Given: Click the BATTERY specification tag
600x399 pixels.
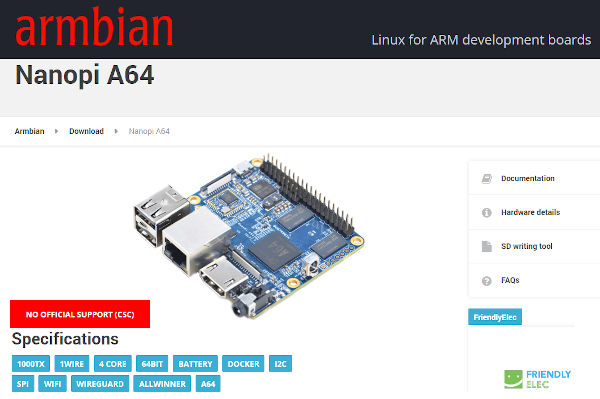Looking at the screenshot, I should (195, 363).
